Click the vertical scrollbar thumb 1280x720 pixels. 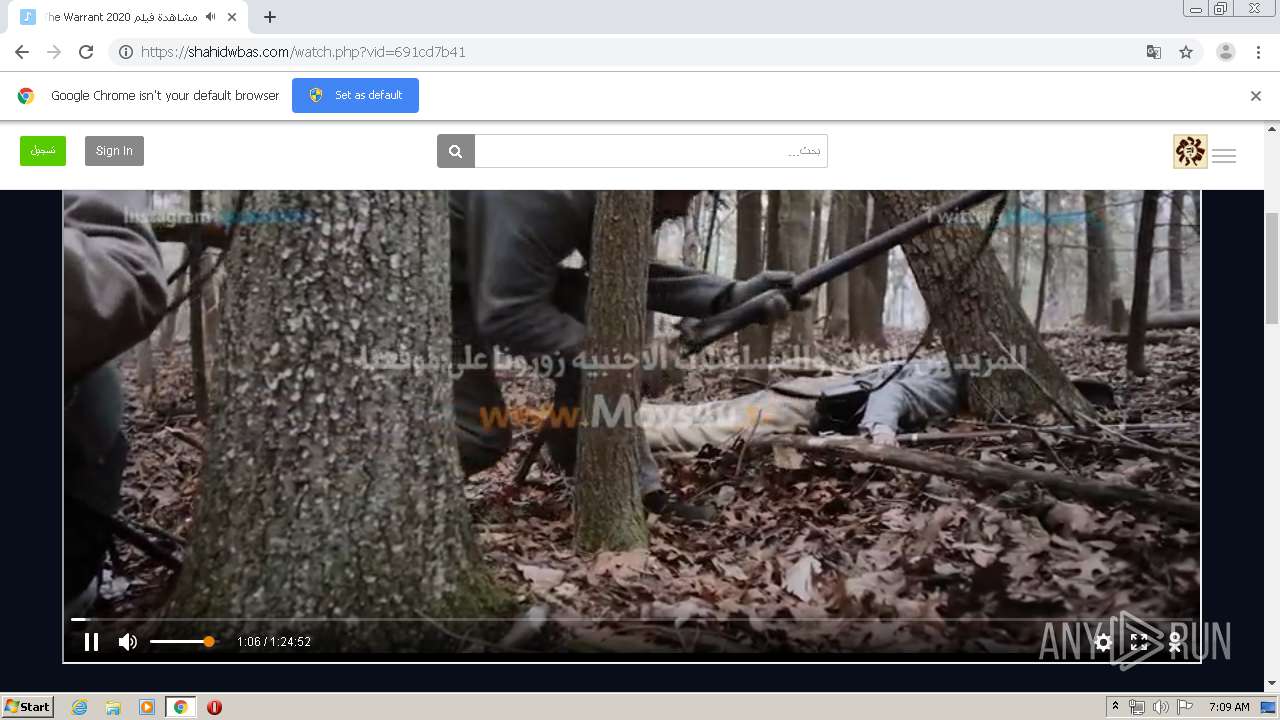1272,267
